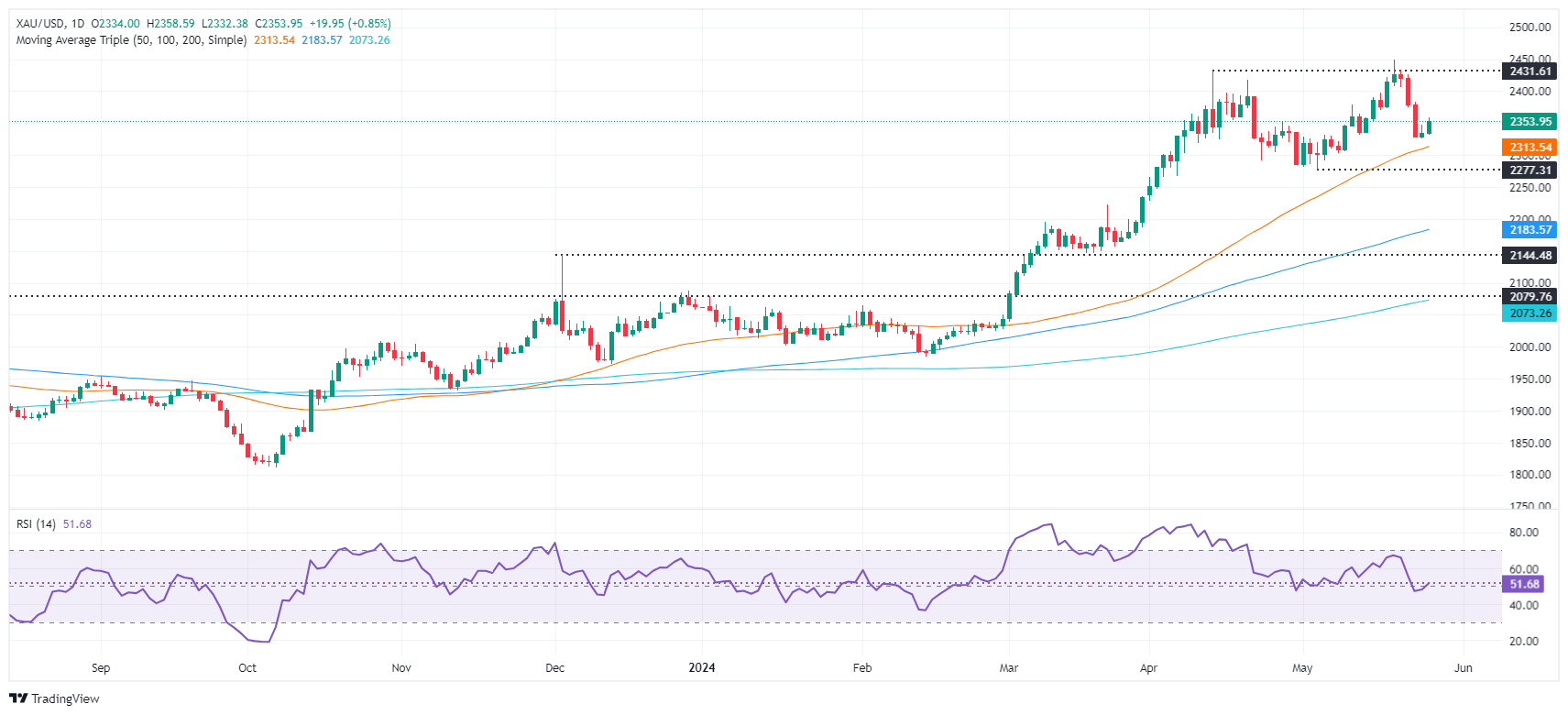Click the orange 2313.54 axis price tag

tap(1530, 148)
